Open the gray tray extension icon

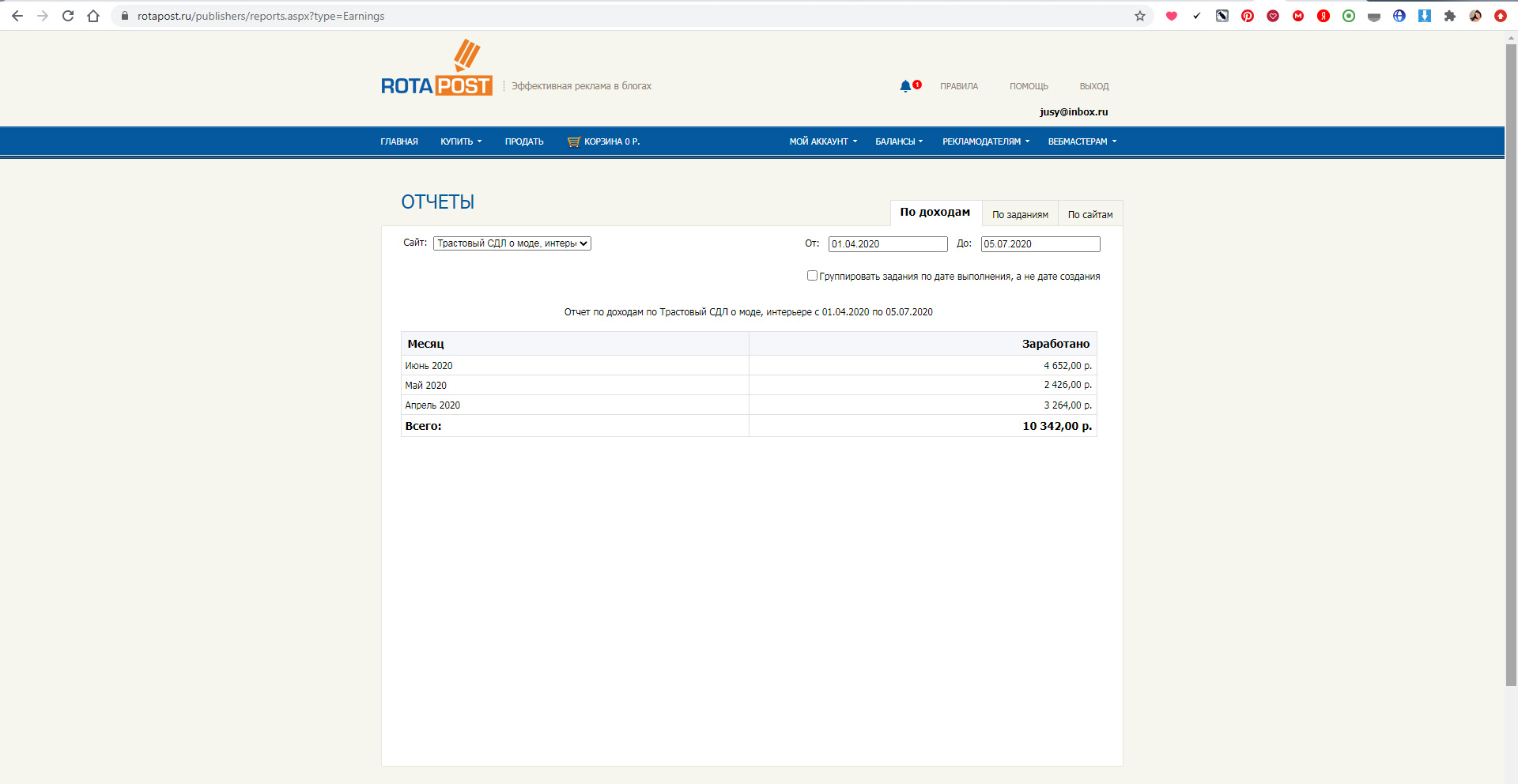pyautogui.click(x=1374, y=16)
